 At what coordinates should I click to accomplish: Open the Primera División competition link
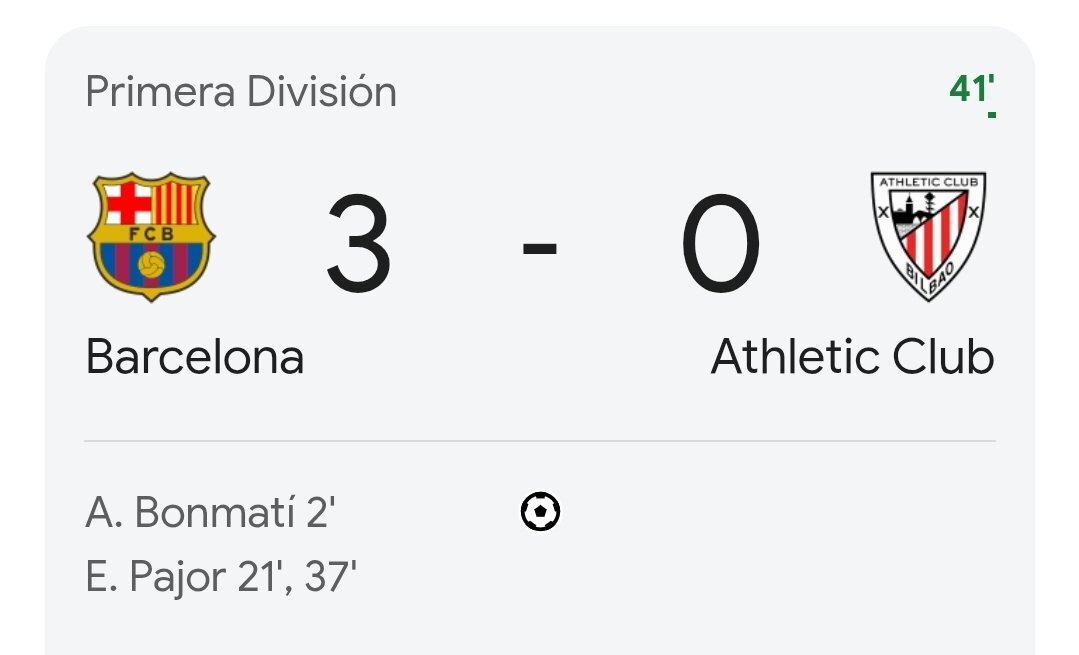(241, 92)
